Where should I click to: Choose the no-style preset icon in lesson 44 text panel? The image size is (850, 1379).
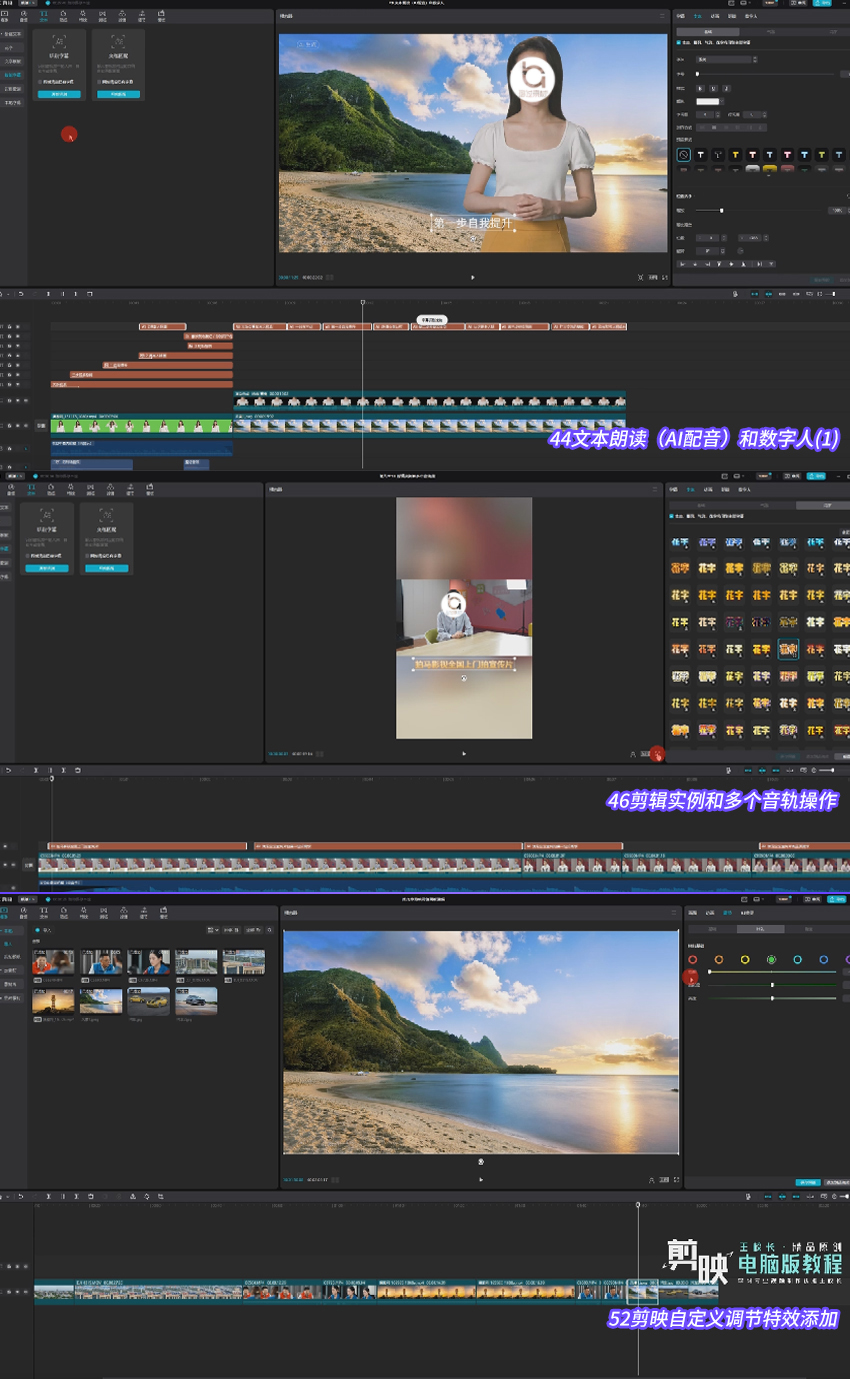683,155
